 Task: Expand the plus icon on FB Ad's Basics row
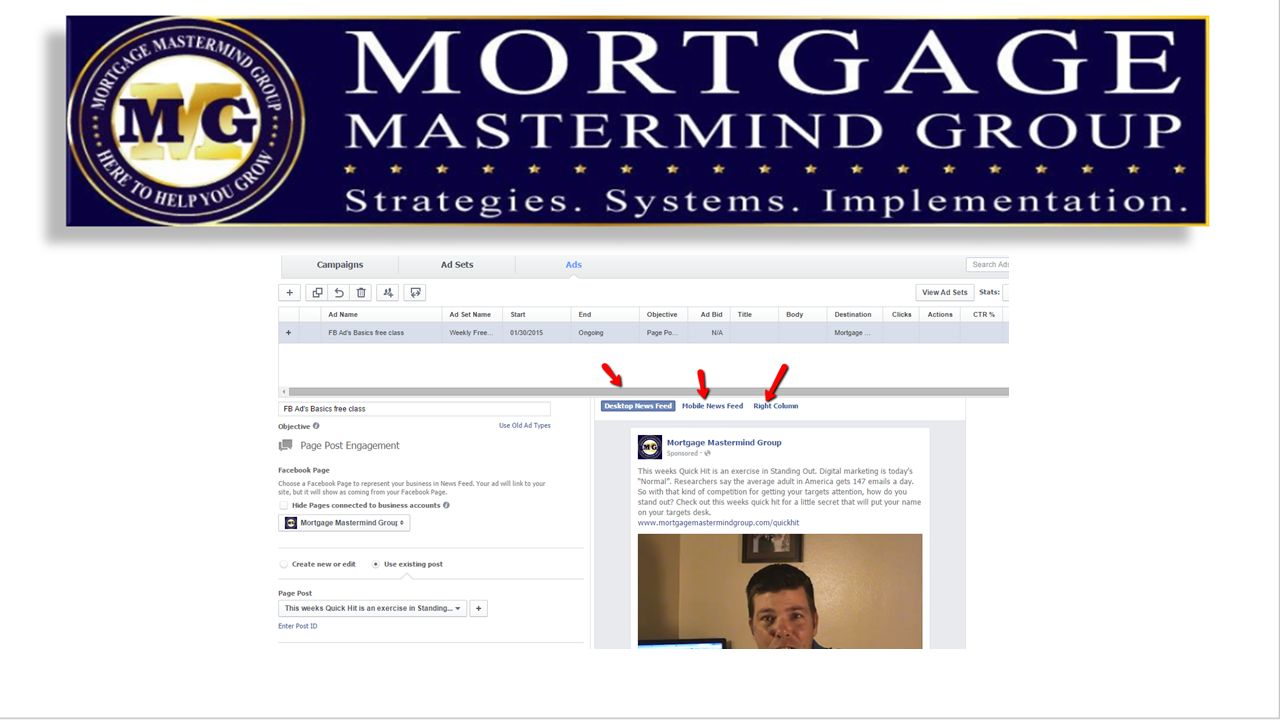coord(289,333)
